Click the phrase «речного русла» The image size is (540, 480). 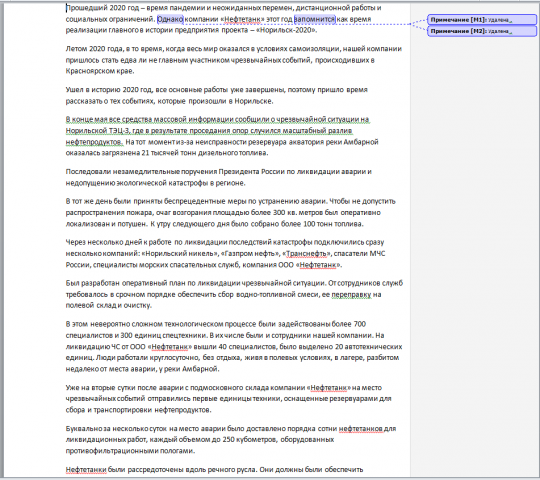(231, 470)
